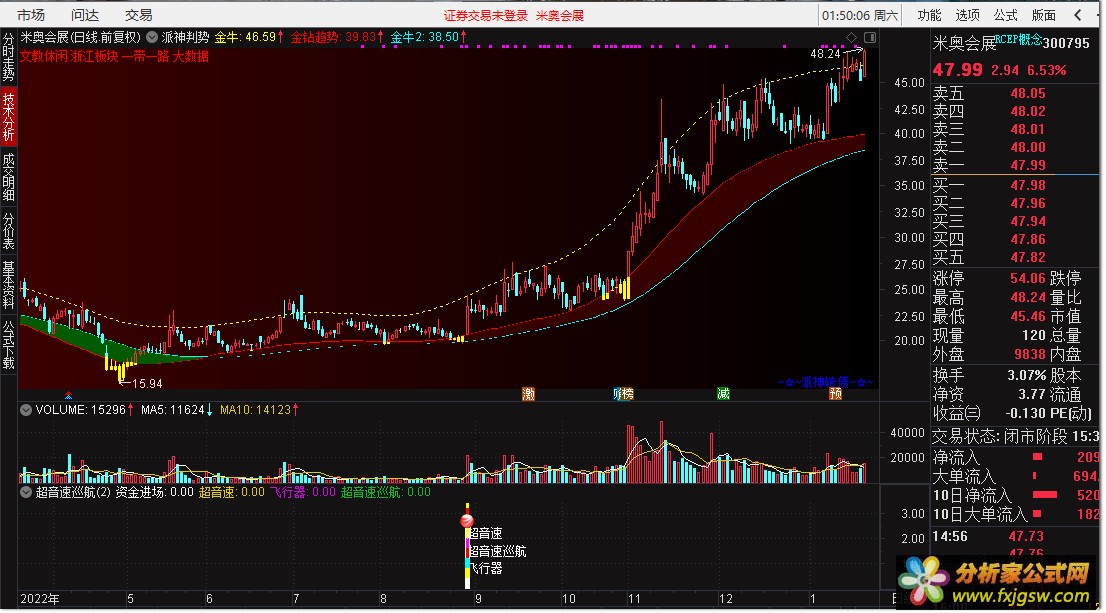This screenshot has width=1106, height=613.
Task: Click the 48.24 high price label
Action: pos(825,54)
